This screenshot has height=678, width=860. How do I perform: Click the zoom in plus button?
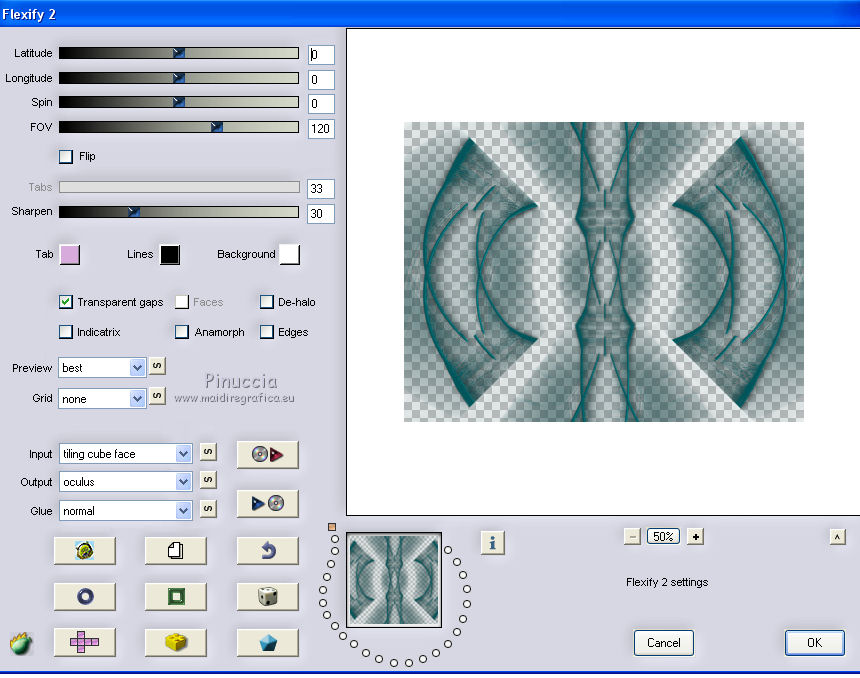pos(695,536)
